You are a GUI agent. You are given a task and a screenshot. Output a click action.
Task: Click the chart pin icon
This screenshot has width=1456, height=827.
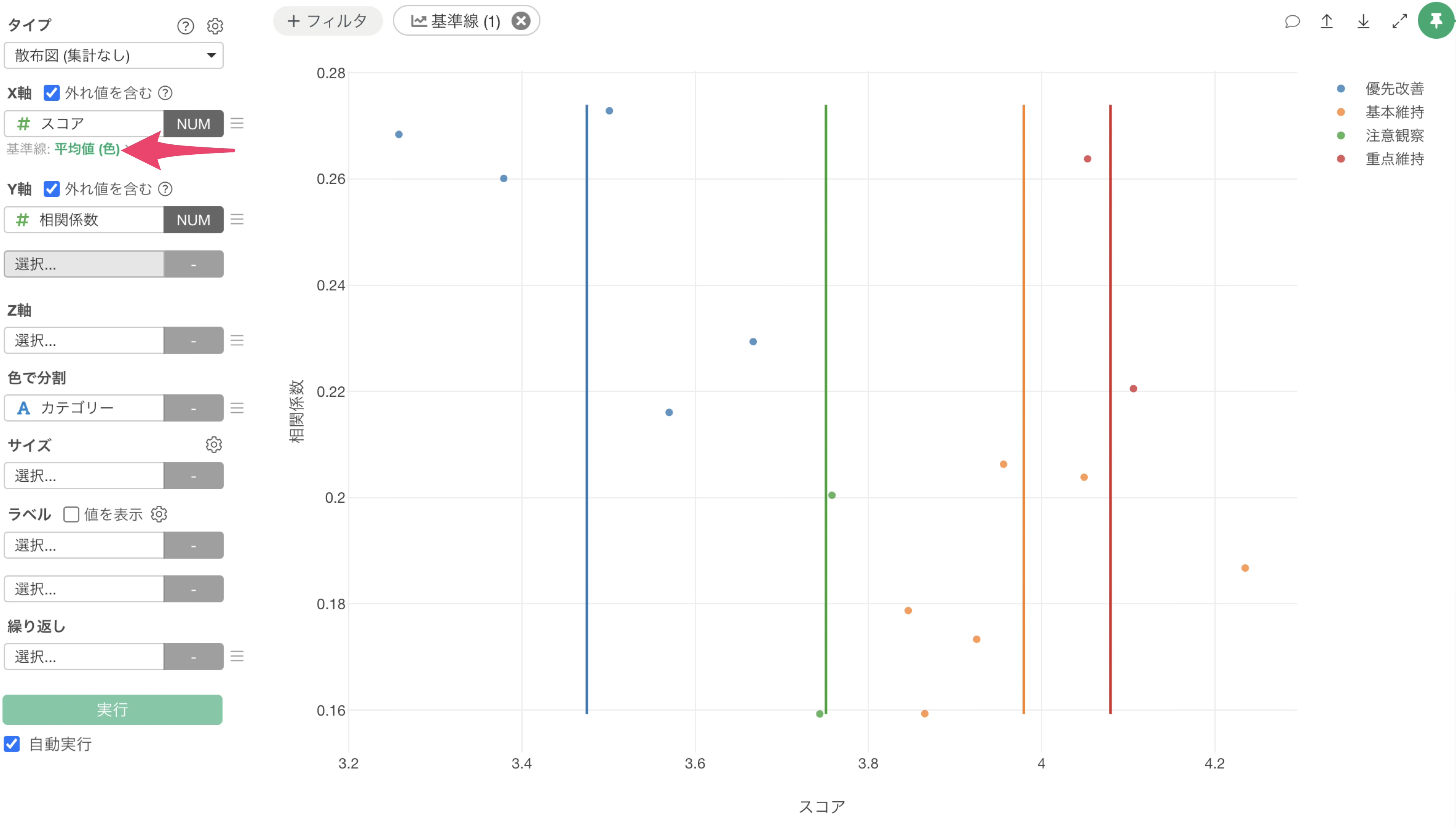(1436, 21)
